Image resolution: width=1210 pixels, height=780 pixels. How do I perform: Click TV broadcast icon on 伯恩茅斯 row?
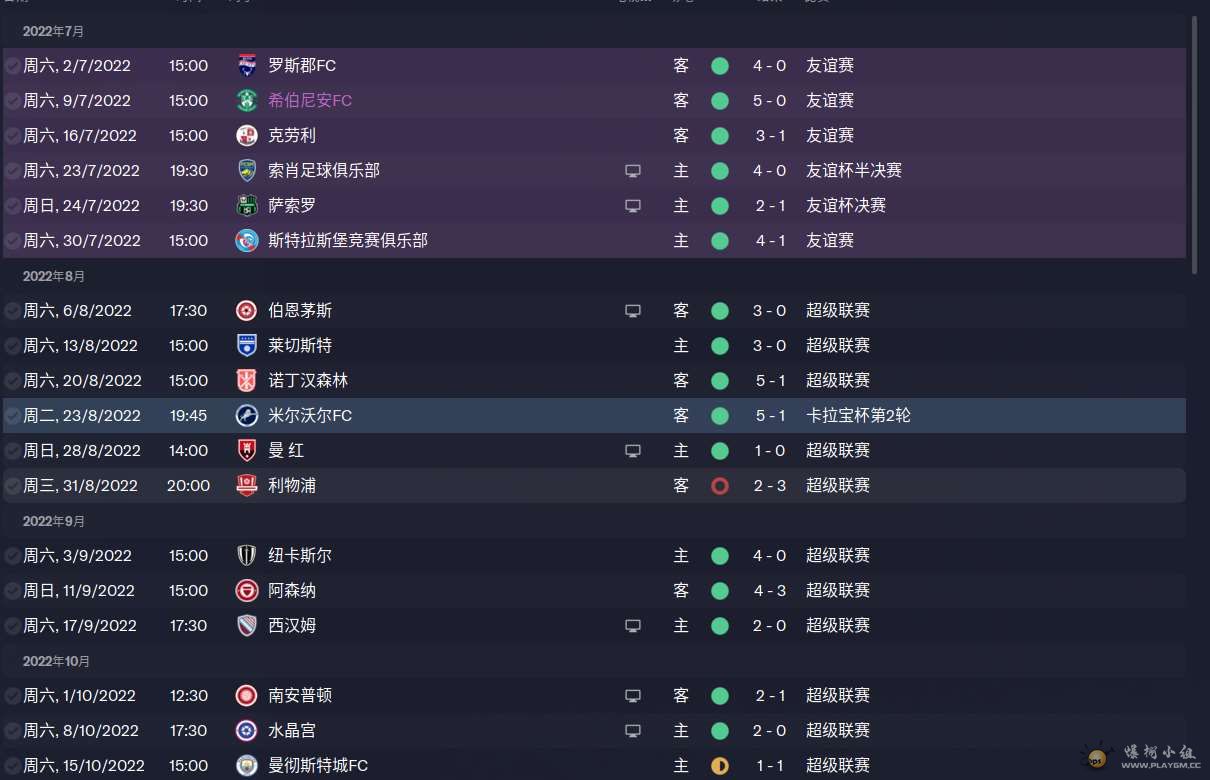pos(632,311)
